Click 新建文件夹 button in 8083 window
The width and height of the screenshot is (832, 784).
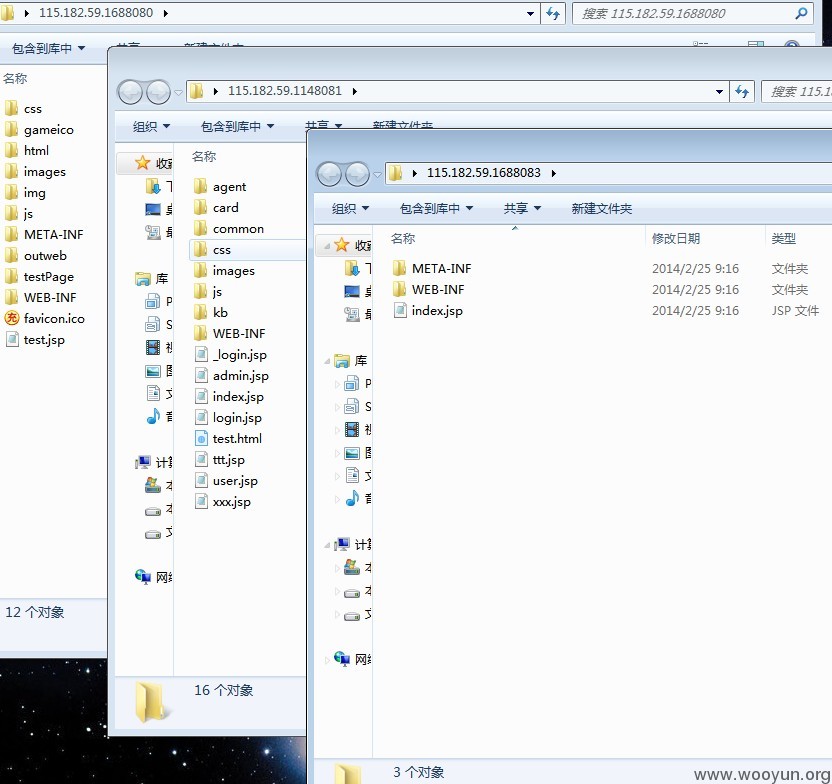coord(601,208)
